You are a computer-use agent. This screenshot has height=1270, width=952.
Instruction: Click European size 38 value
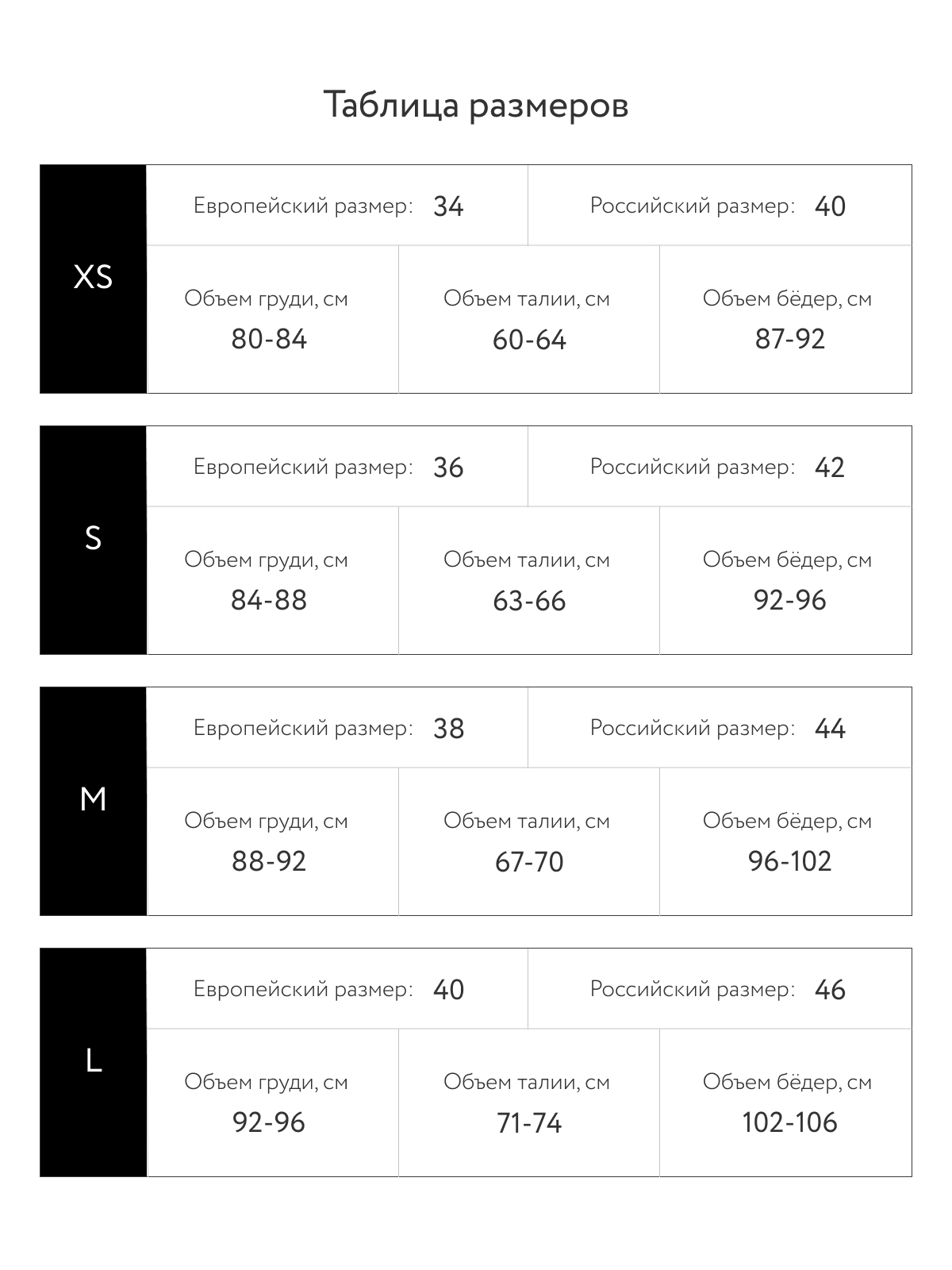coord(448,729)
